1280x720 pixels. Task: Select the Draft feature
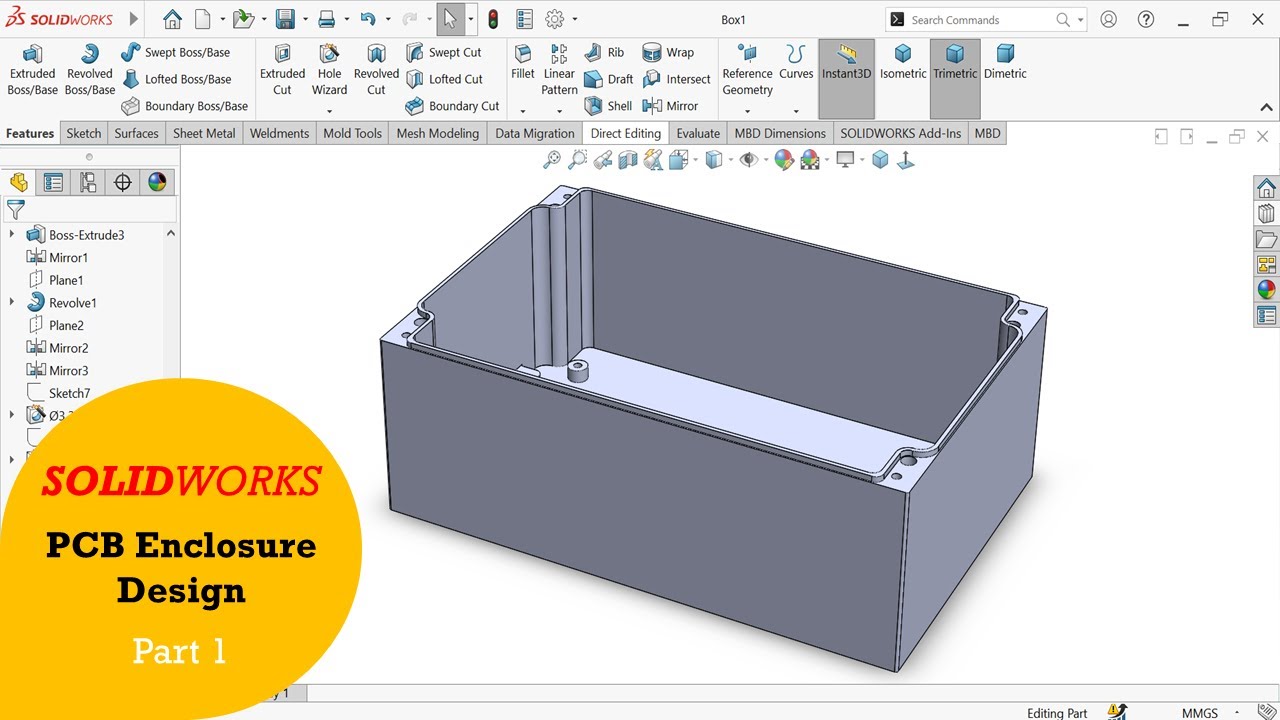608,79
